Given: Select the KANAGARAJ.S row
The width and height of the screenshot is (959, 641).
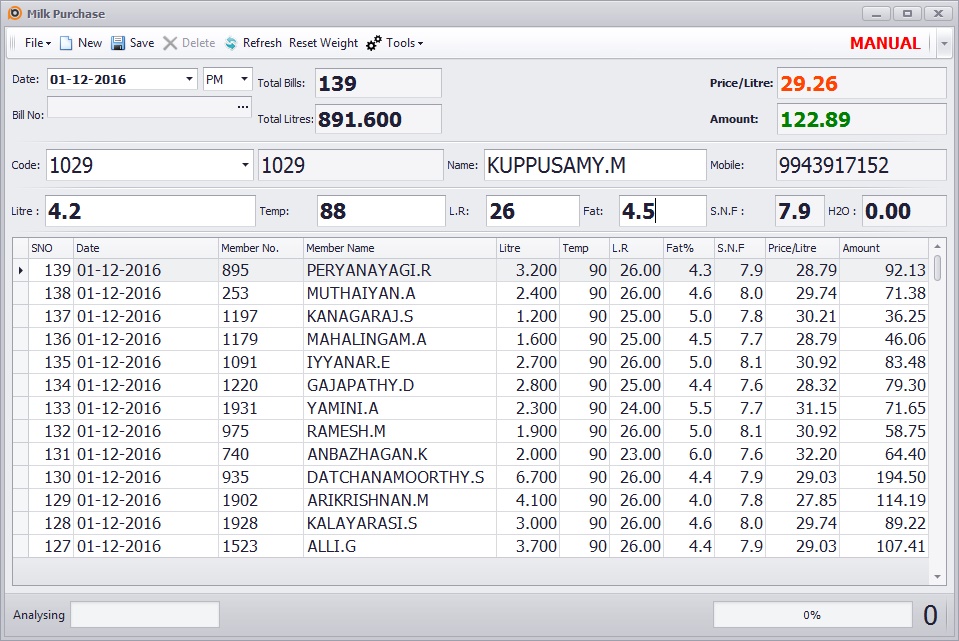Looking at the screenshot, I should coord(470,316).
